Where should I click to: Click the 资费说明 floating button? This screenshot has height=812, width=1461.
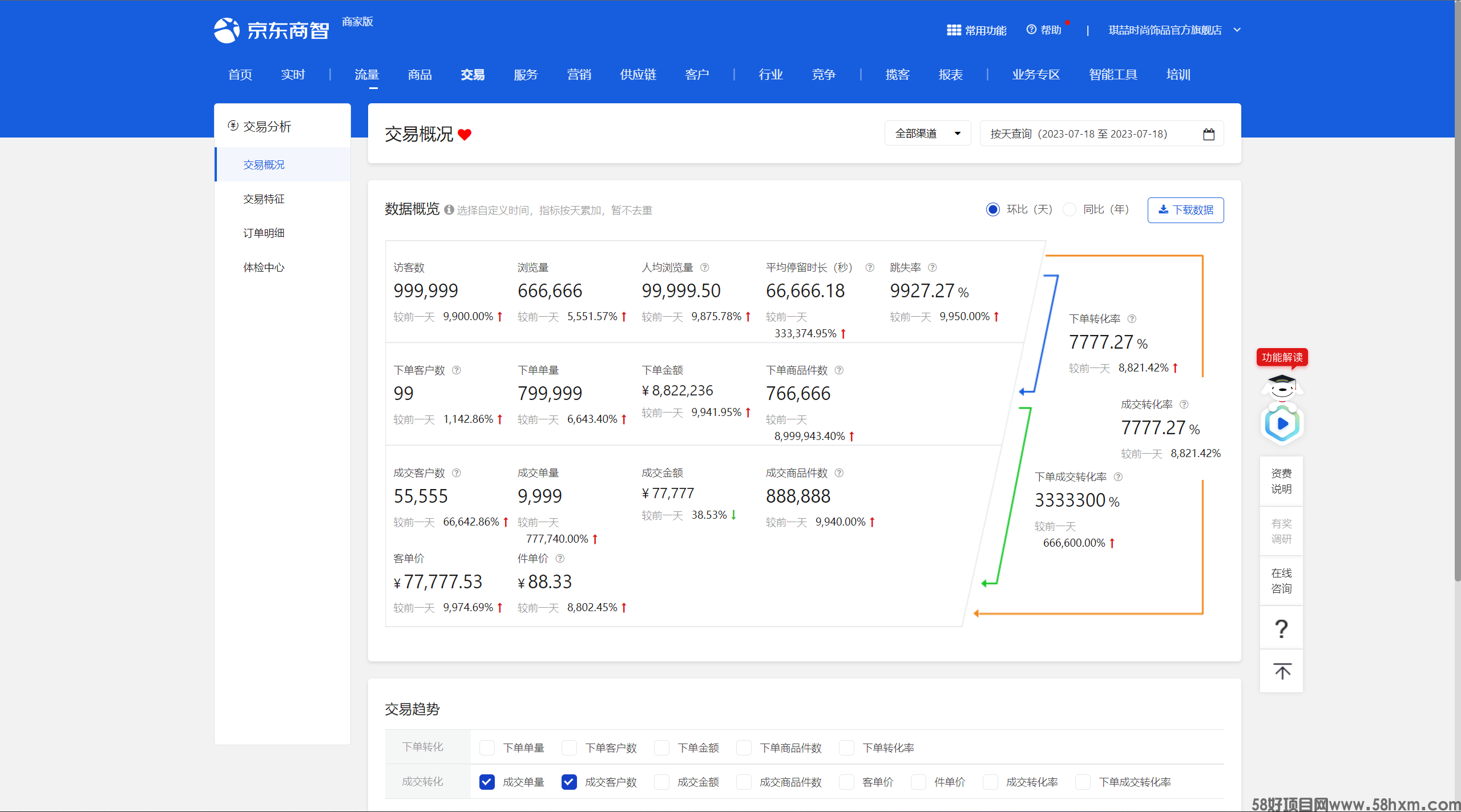[x=1281, y=481]
